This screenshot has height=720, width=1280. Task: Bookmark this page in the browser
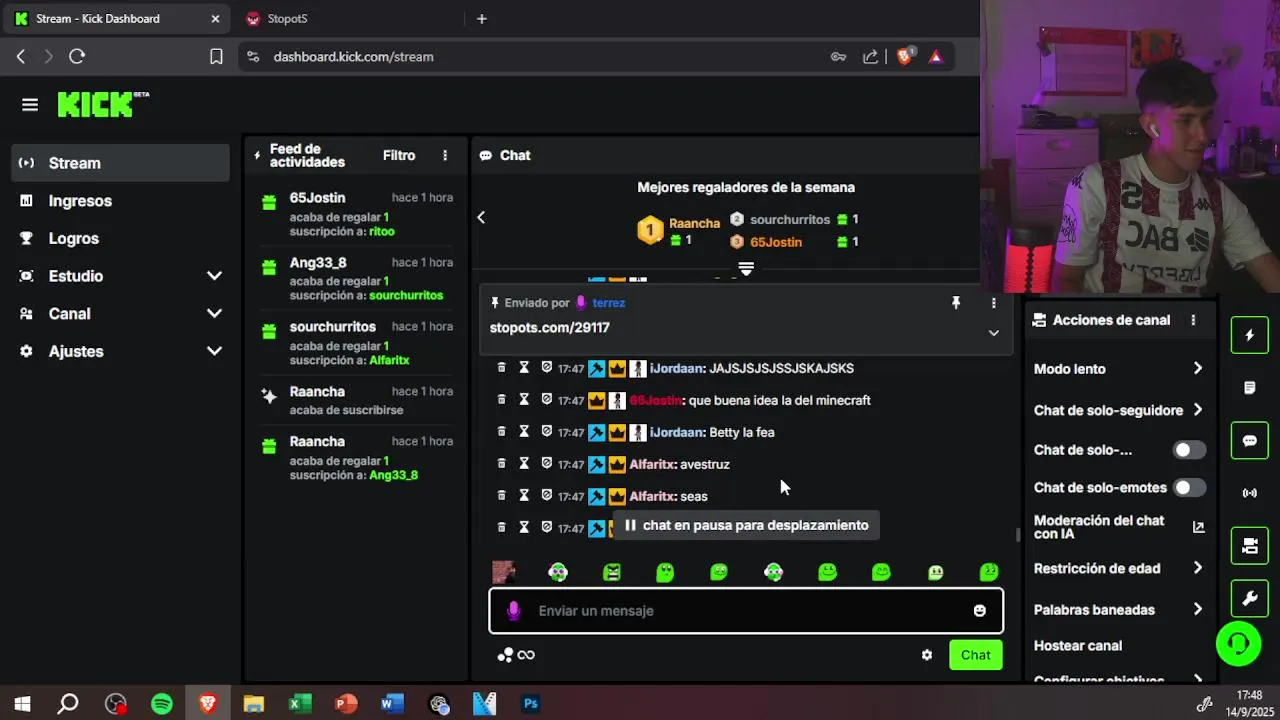point(216,57)
